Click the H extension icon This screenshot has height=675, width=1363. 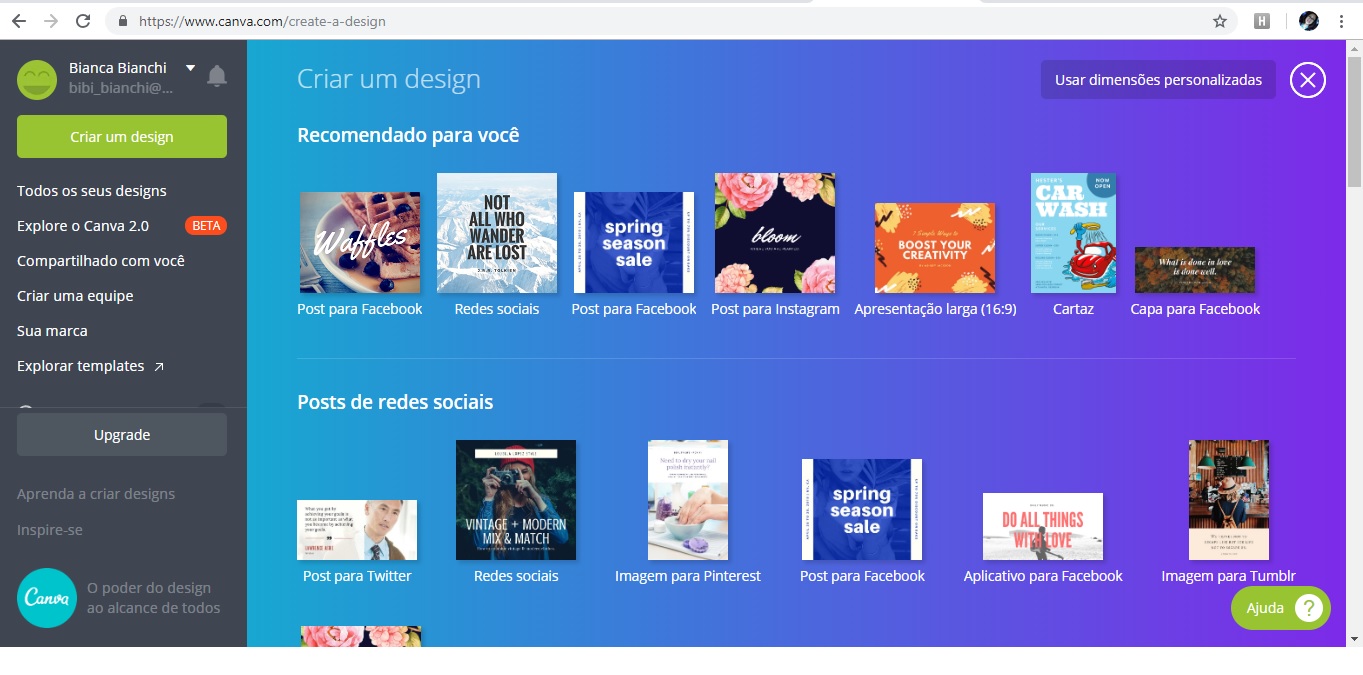[x=1262, y=21]
